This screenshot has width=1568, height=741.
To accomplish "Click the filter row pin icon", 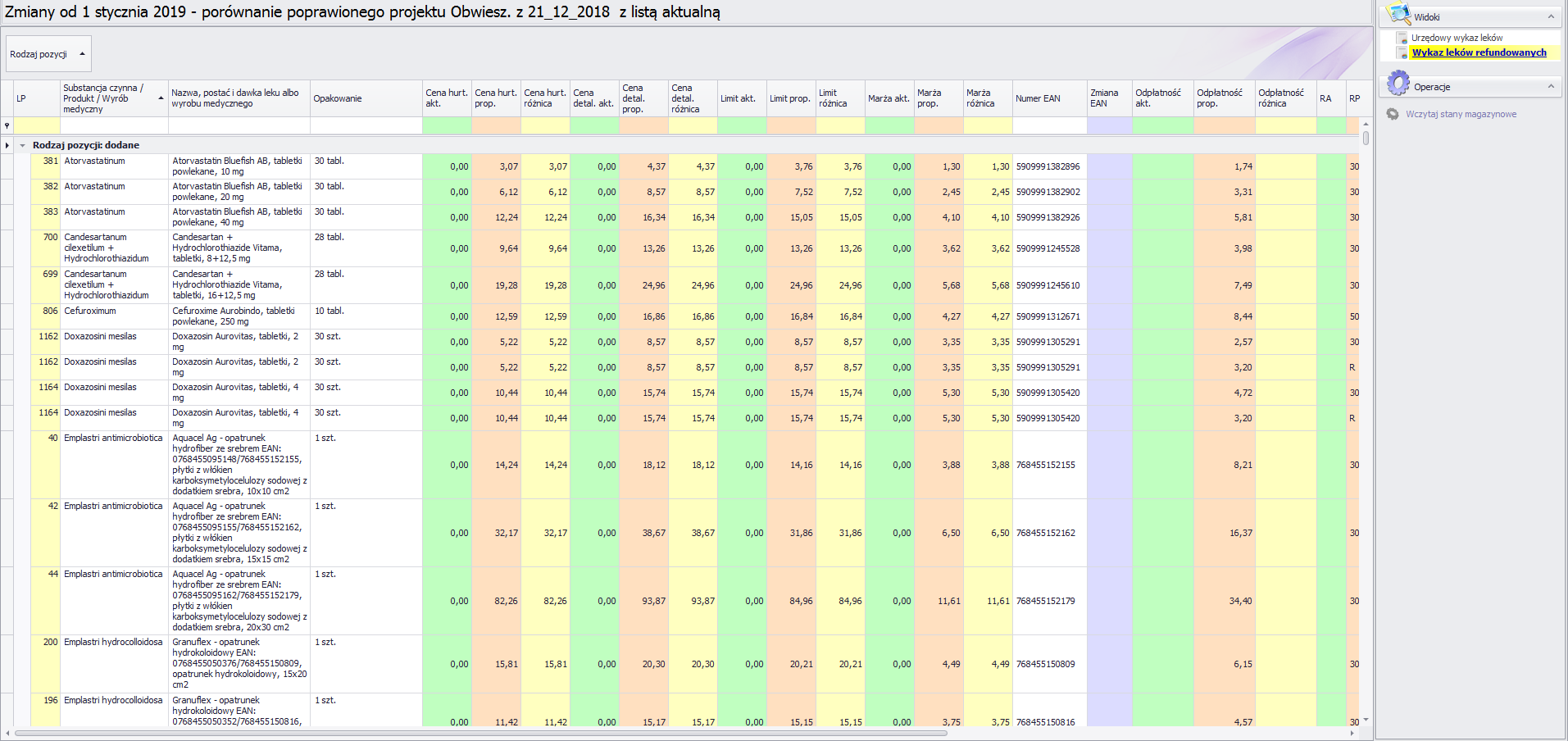I will [7, 125].
